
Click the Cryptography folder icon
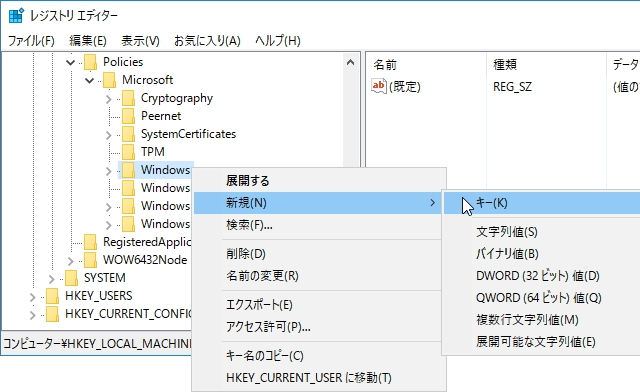(128, 98)
